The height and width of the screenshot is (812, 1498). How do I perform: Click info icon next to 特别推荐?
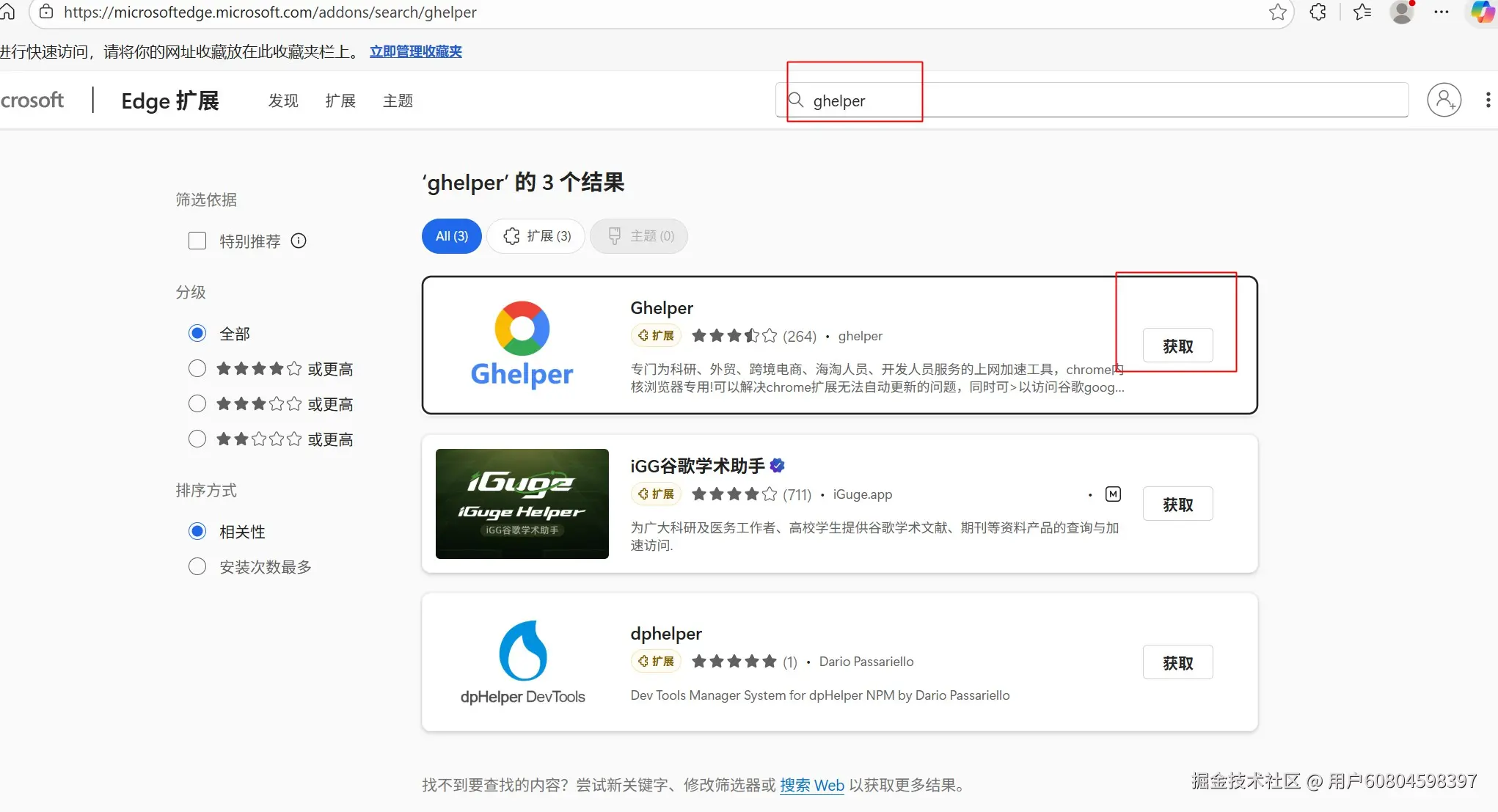(299, 241)
